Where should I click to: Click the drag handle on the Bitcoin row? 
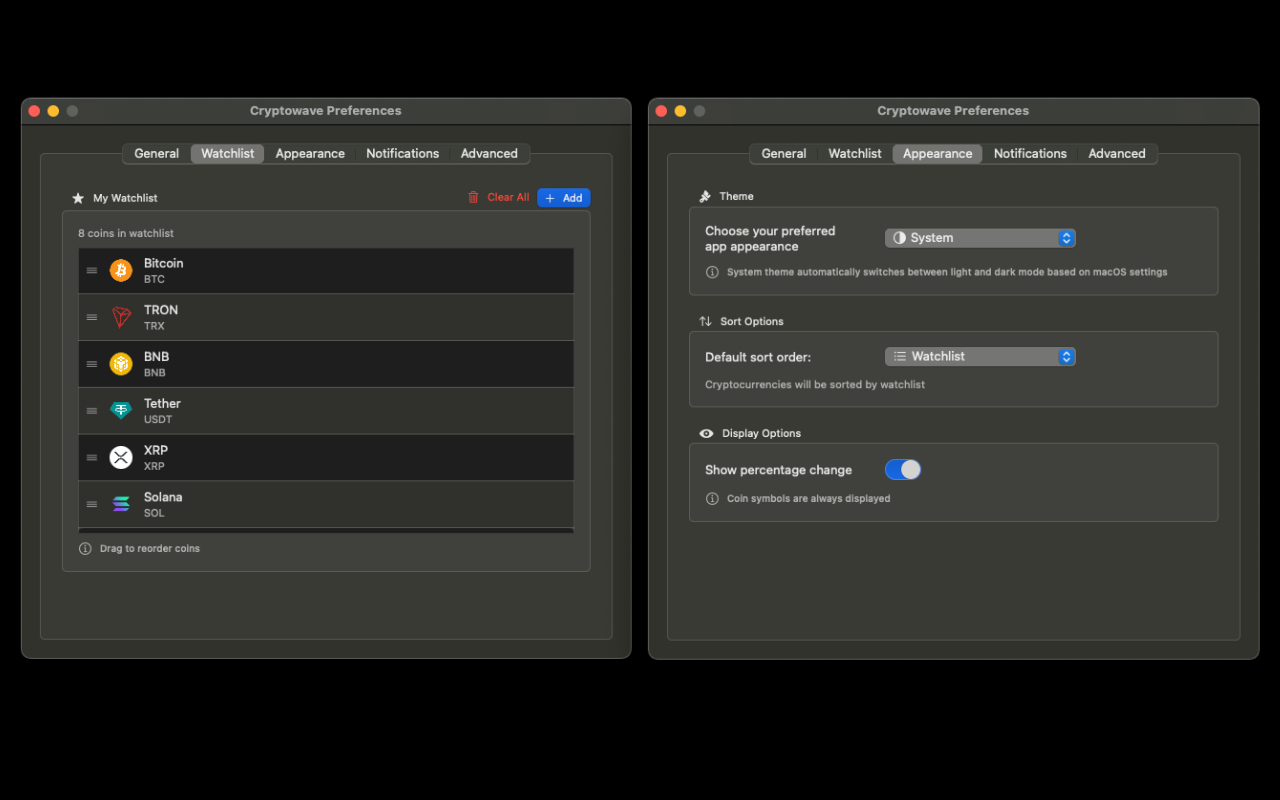tap(91, 270)
